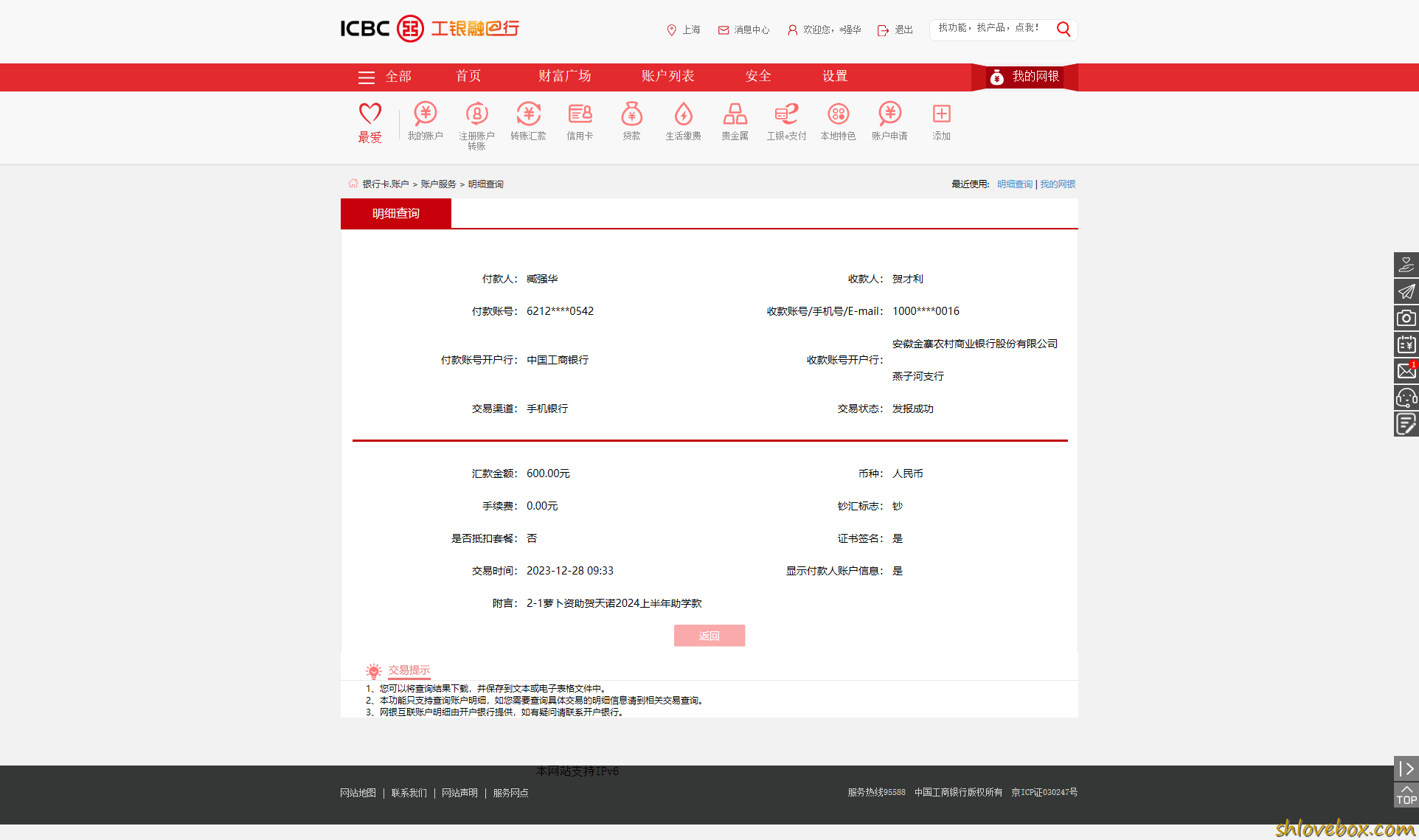
Task: Open 网站地图 footer link
Action: coord(358,793)
